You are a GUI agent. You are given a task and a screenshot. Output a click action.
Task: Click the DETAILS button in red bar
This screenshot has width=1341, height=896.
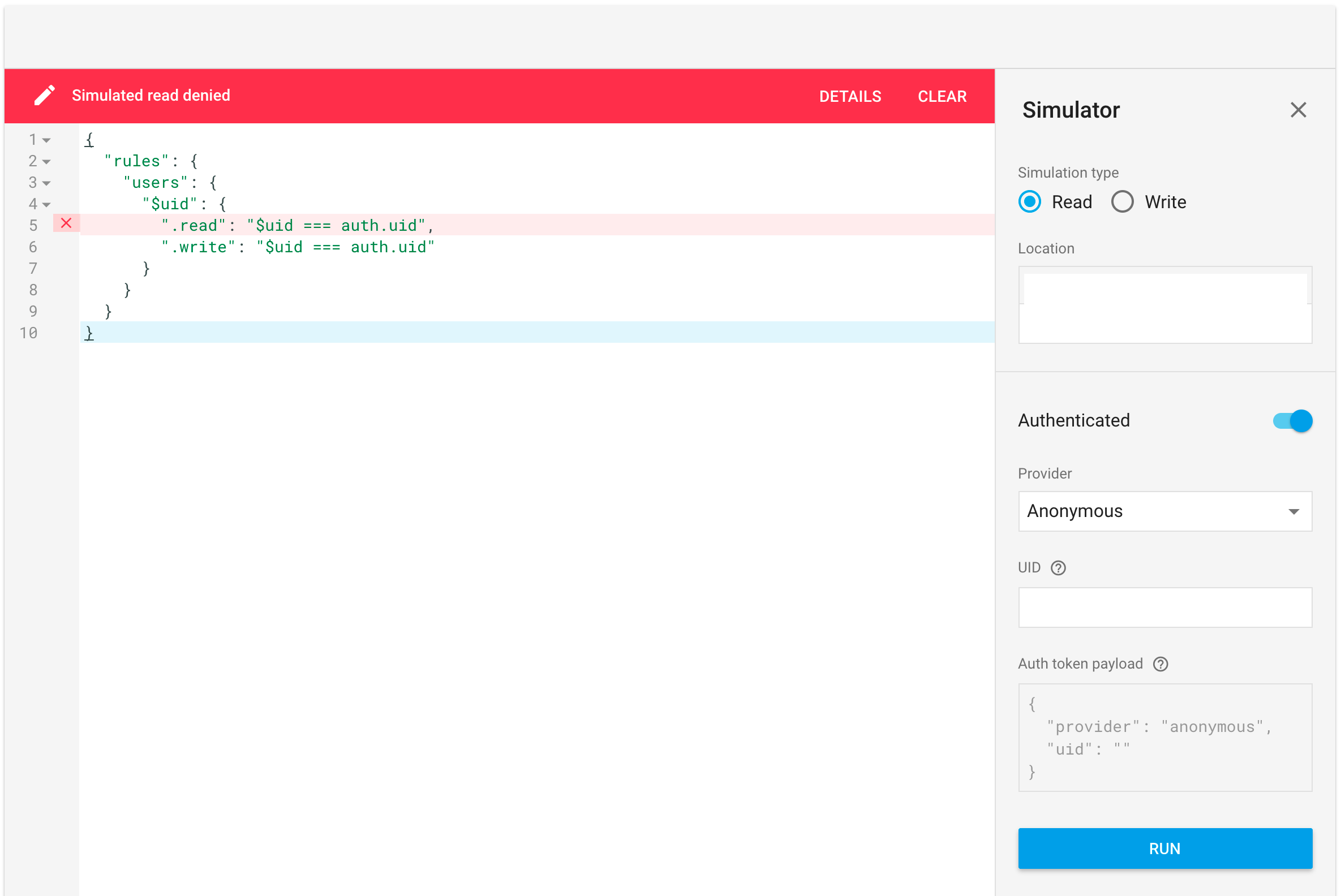[x=851, y=96]
